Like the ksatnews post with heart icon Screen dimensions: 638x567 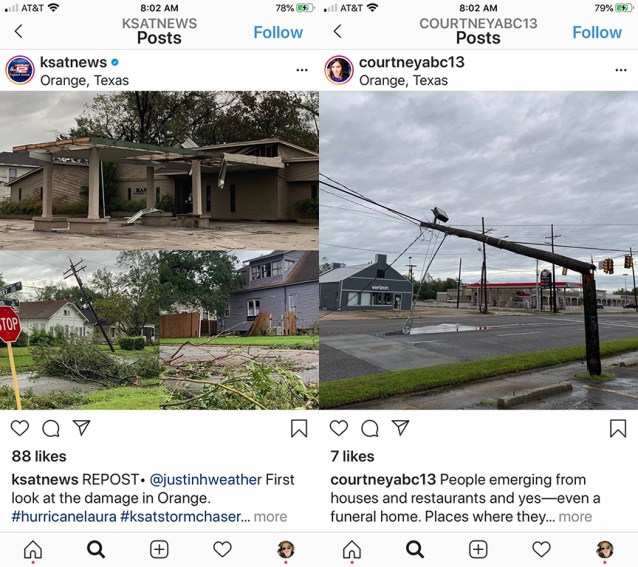tap(20, 428)
